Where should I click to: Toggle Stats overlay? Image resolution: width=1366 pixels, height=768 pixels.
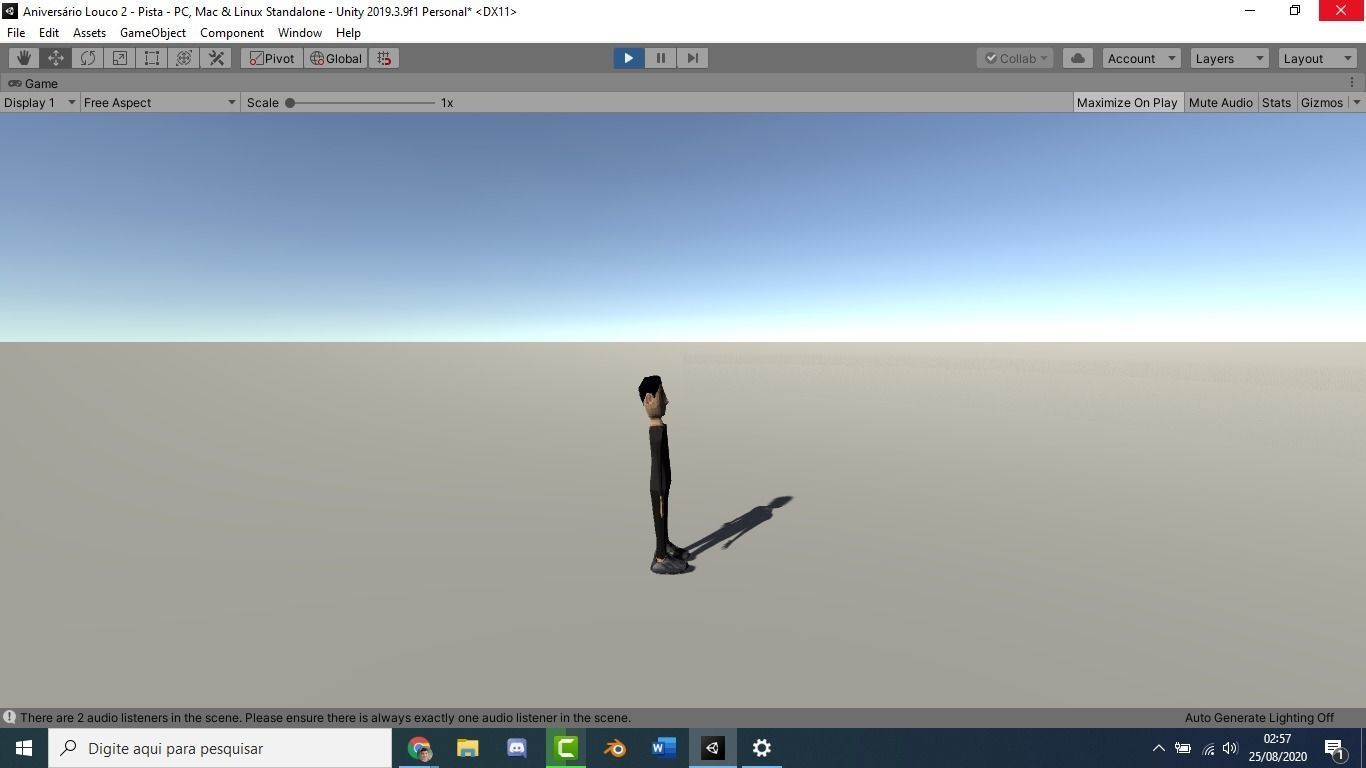click(x=1276, y=102)
